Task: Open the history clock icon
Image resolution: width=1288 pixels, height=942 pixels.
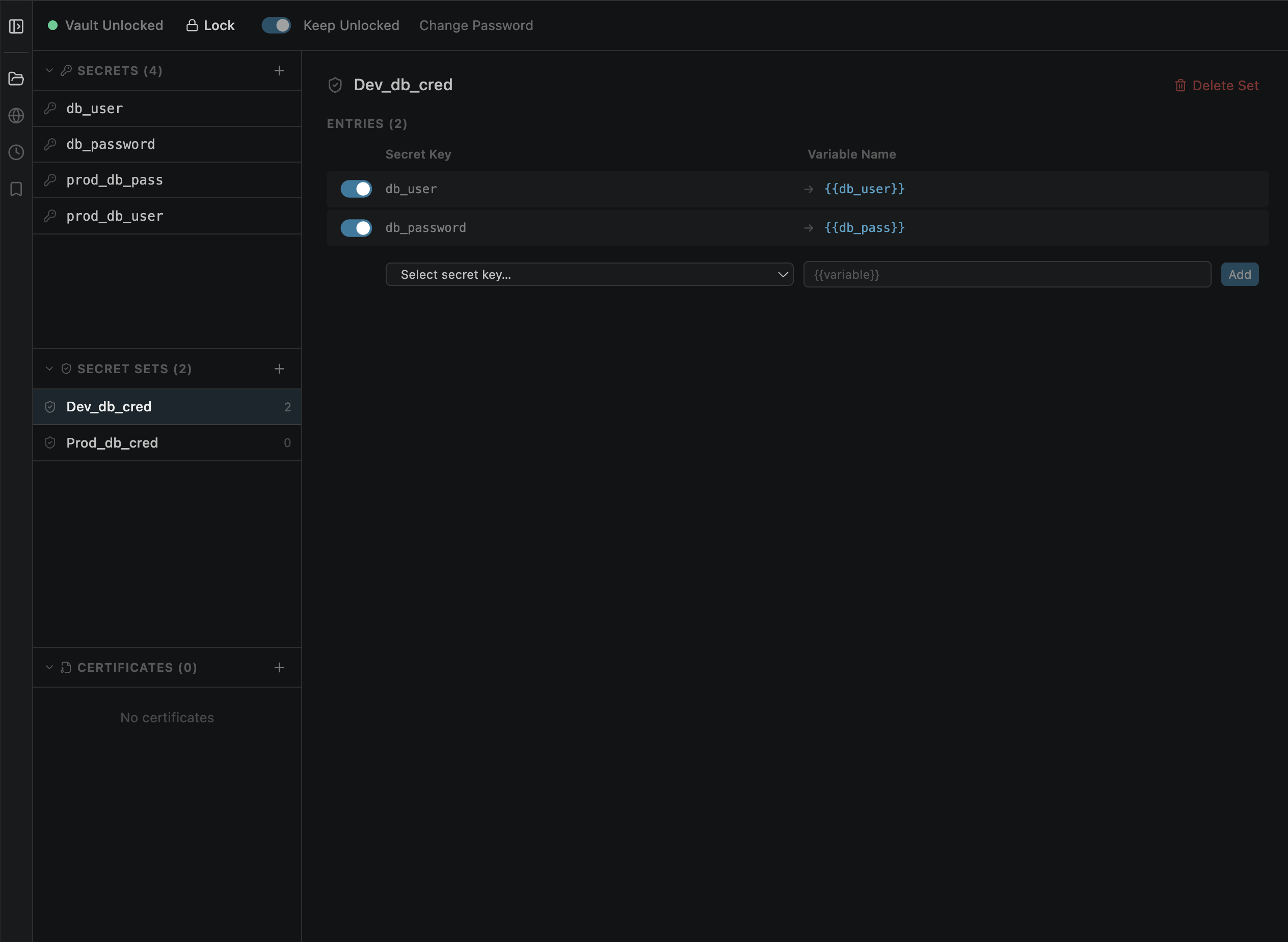Action: point(16,152)
